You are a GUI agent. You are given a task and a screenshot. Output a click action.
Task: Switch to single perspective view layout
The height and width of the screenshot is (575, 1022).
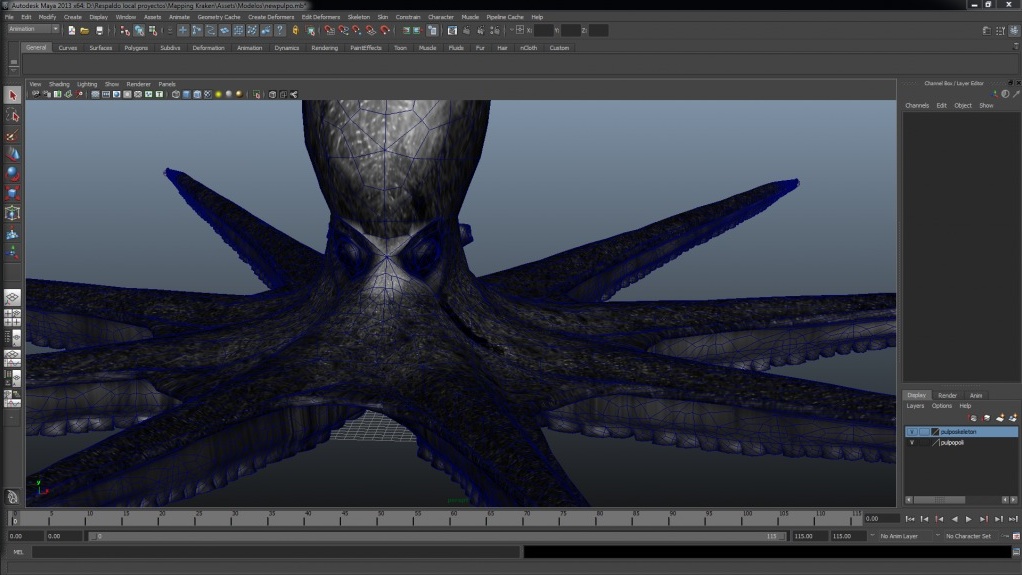point(12,298)
